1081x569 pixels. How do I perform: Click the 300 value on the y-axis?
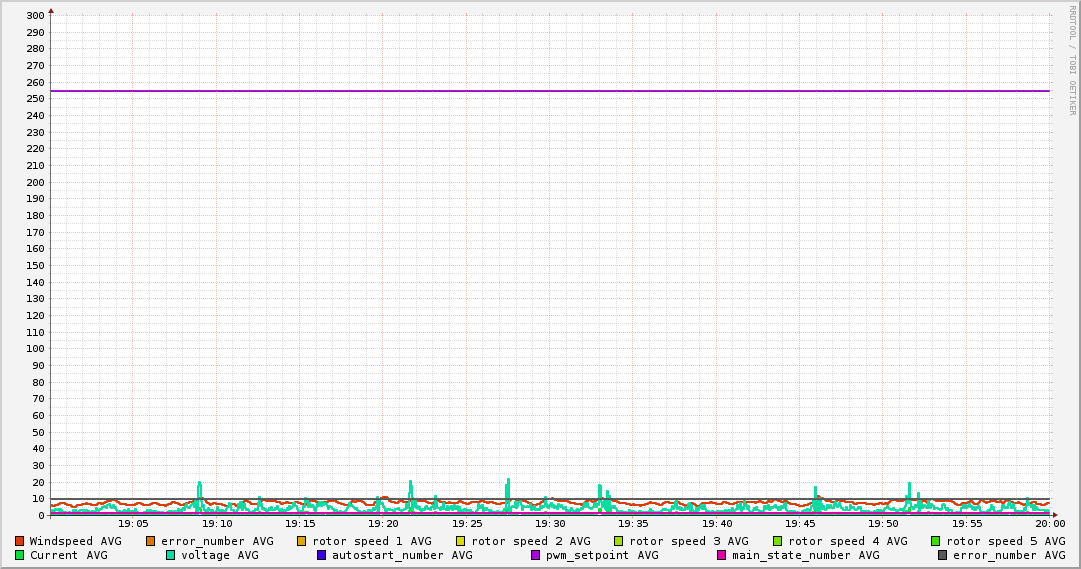pos(35,16)
